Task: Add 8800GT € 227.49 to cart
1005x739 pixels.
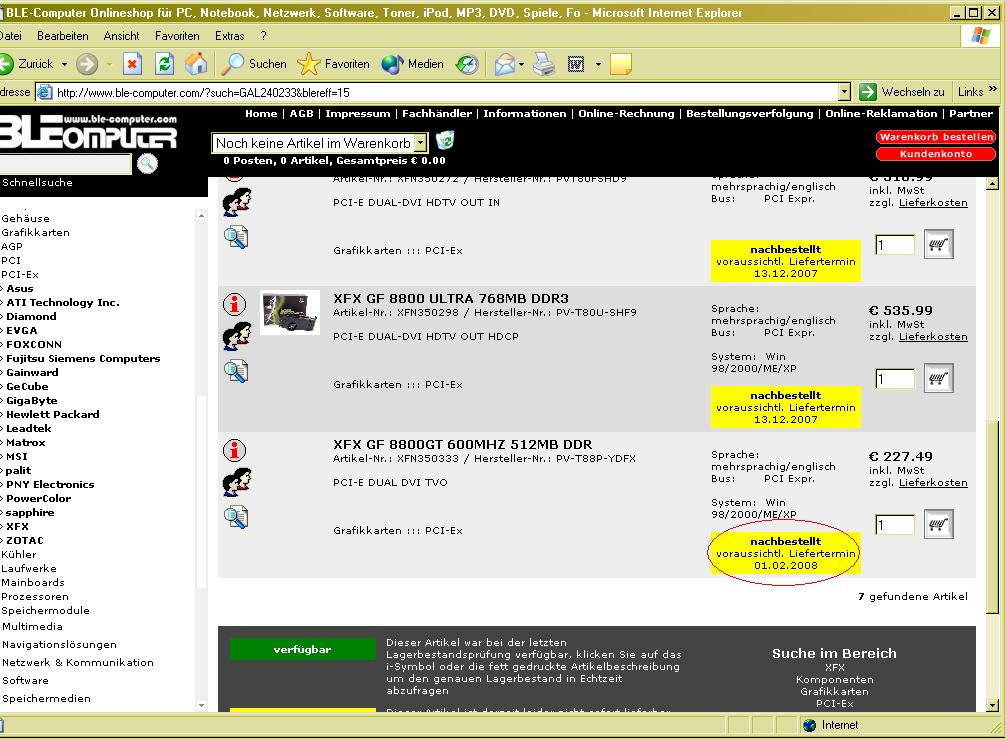Action: (x=938, y=524)
